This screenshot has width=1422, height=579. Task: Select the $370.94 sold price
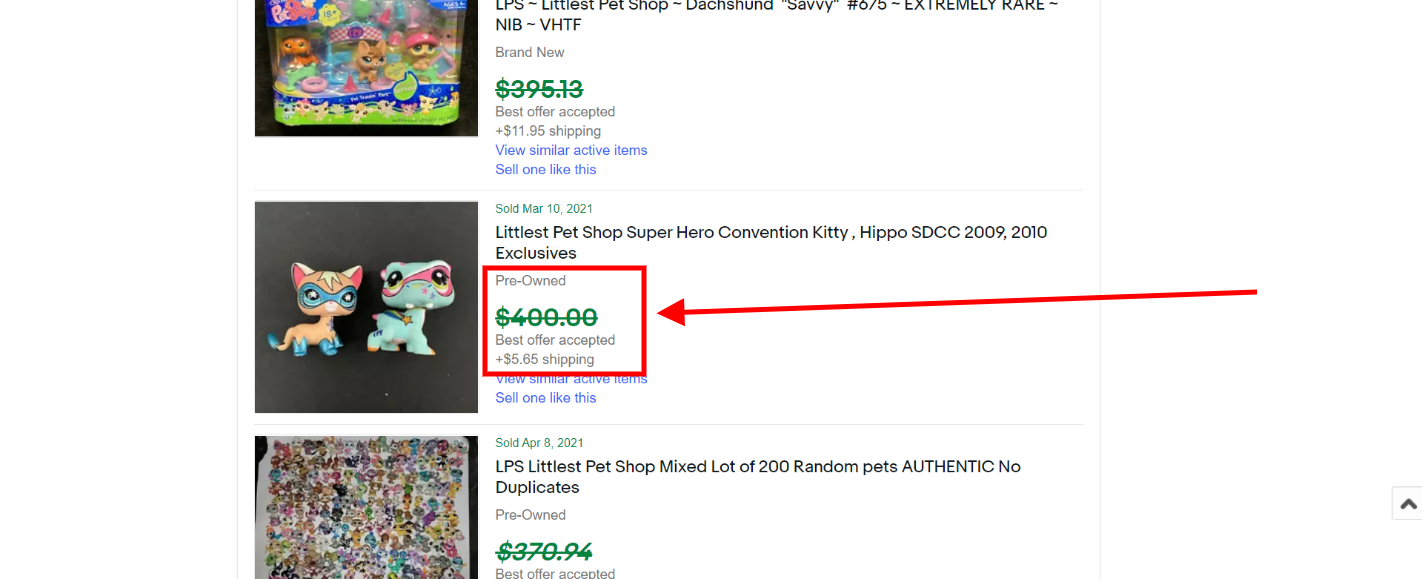pos(544,551)
